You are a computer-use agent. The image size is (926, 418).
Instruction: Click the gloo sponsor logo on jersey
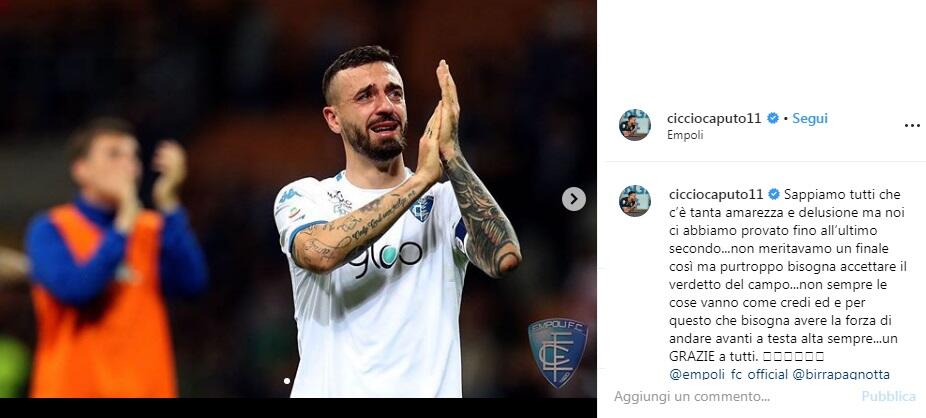click(x=385, y=256)
